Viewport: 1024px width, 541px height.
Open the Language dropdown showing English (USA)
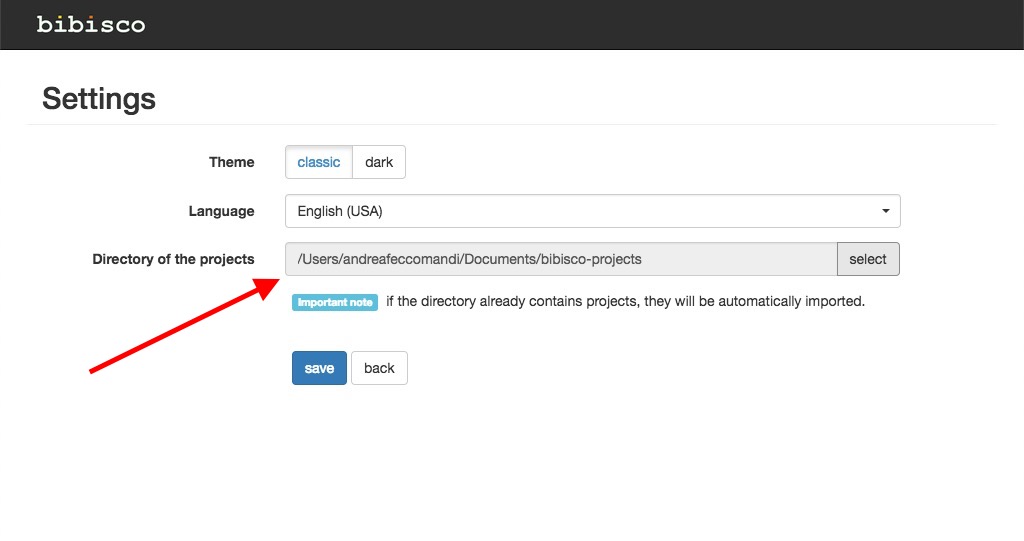point(592,211)
